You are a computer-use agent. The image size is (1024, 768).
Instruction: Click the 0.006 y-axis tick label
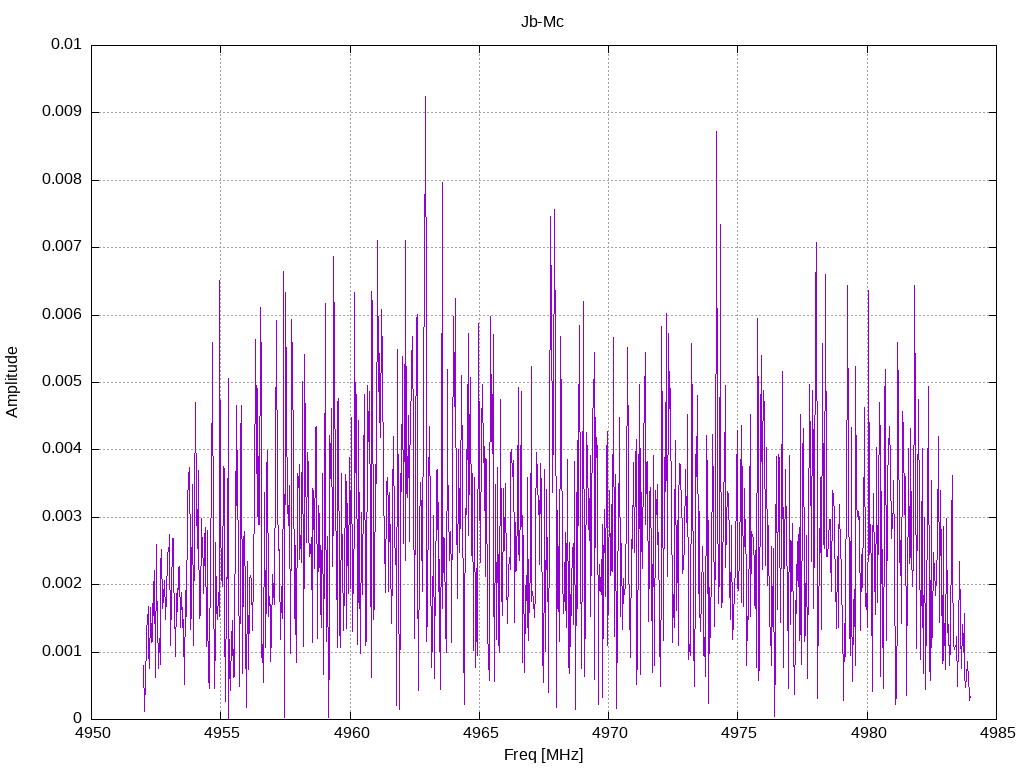[x=62, y=315]
